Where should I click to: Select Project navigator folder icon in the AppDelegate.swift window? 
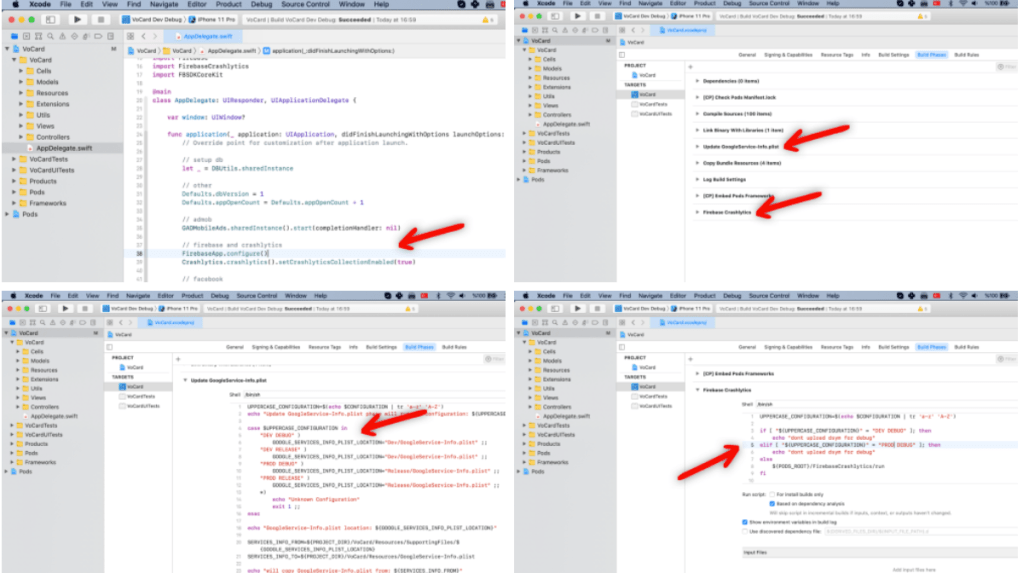[x=14, y=35]
